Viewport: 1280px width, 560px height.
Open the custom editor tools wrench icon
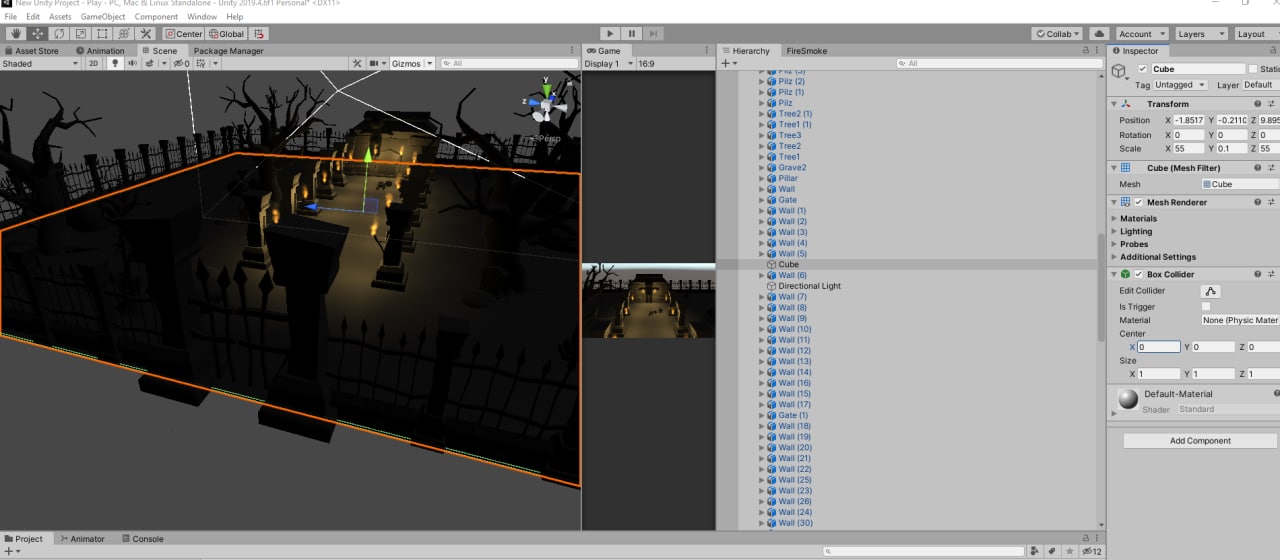point(145,34)
